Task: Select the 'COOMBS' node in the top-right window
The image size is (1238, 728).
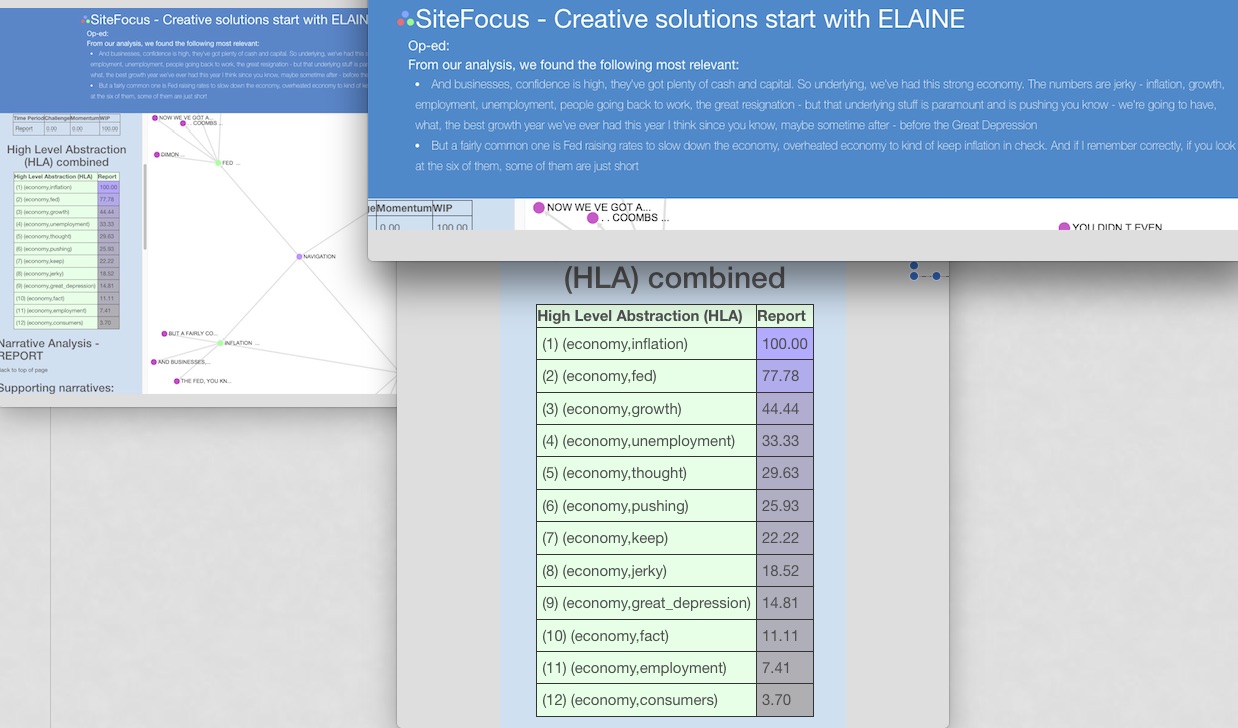Action: coord(593,218)
